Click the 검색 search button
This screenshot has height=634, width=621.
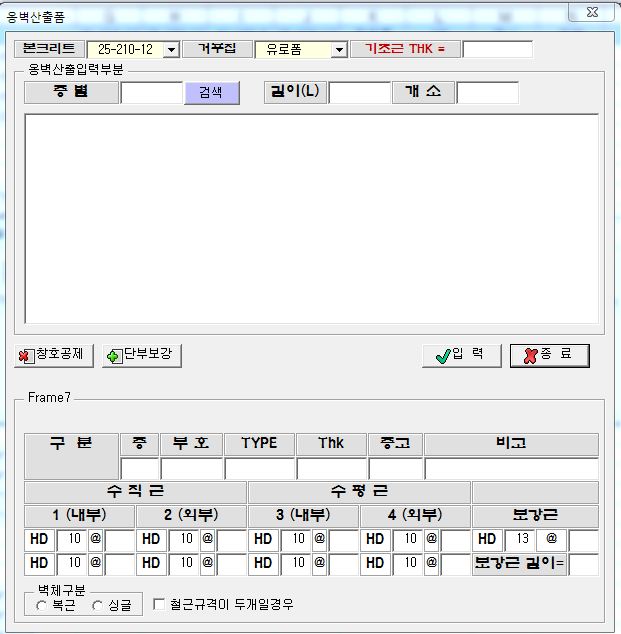pyautogui.click(x=212, y=93)
